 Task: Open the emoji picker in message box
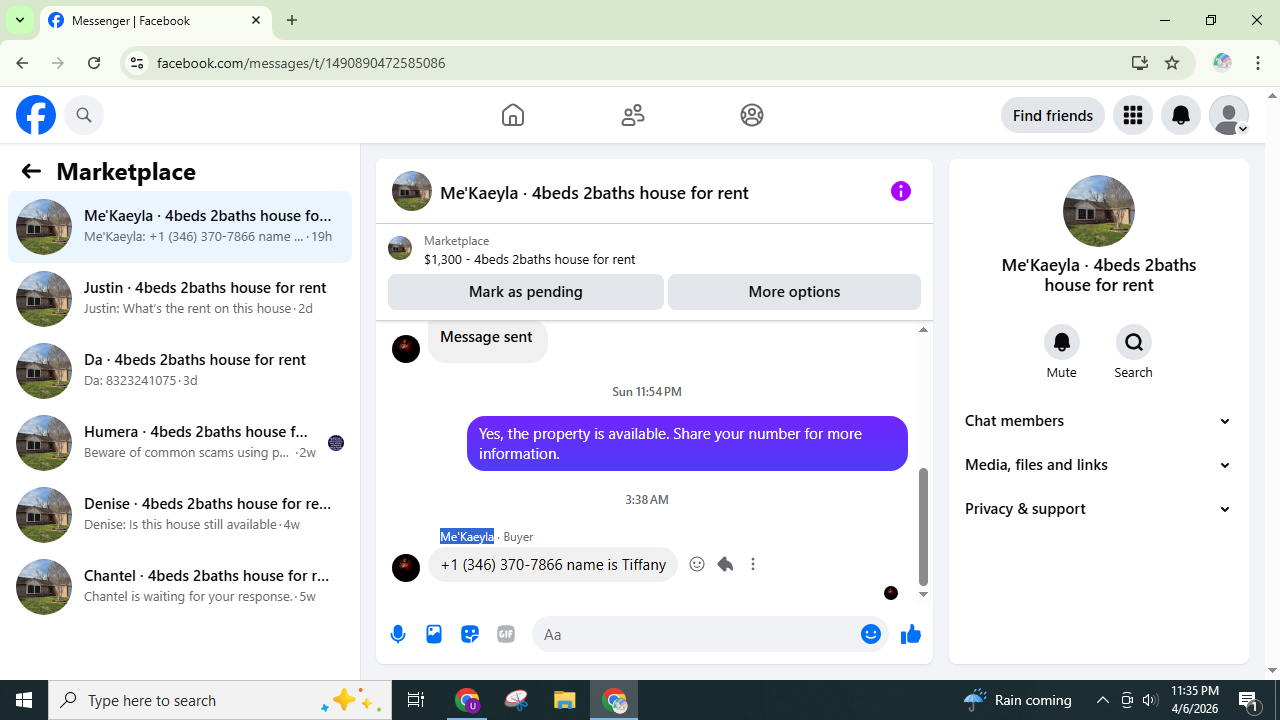pos(871,634)
